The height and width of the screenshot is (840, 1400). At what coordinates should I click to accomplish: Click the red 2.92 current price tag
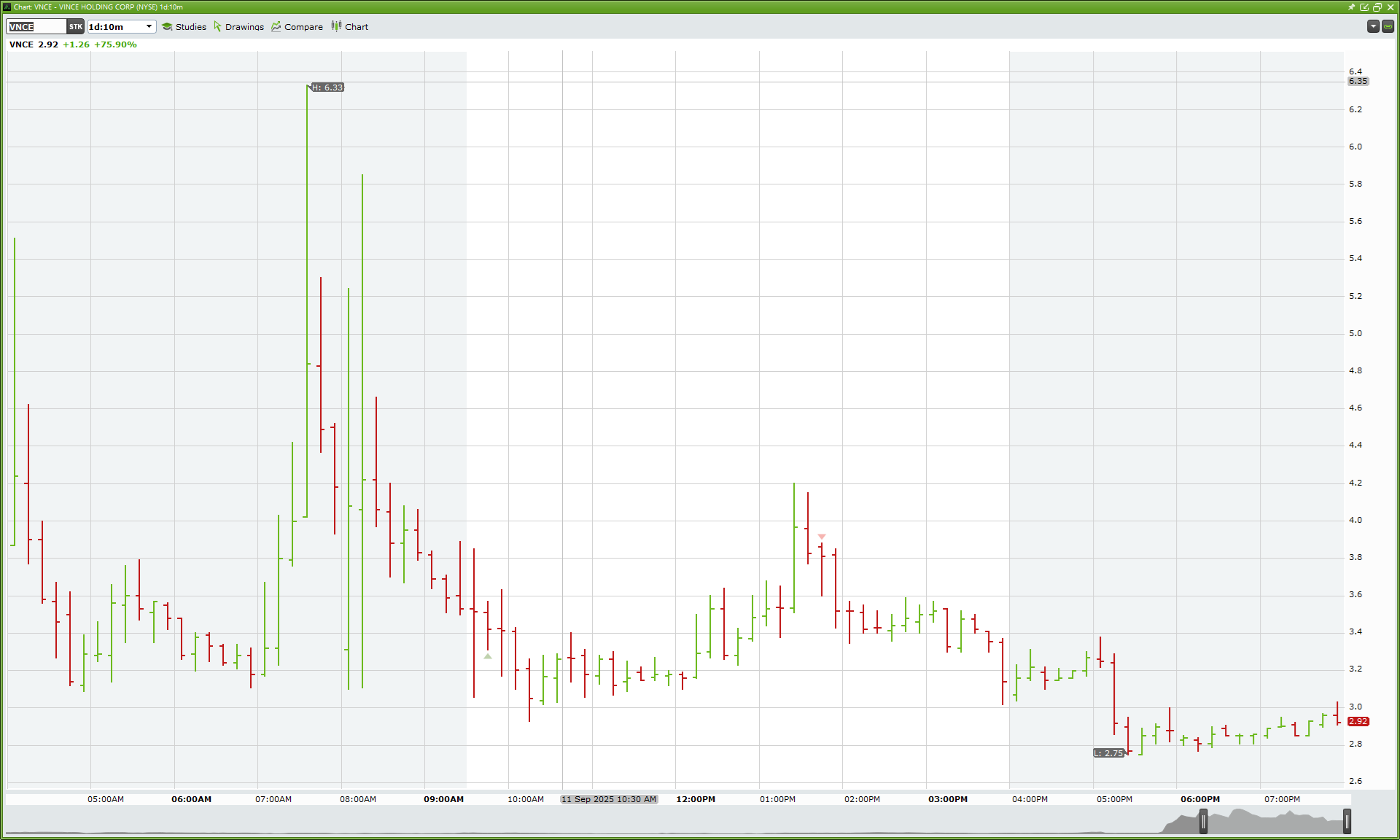click(x=1358, y=722)
